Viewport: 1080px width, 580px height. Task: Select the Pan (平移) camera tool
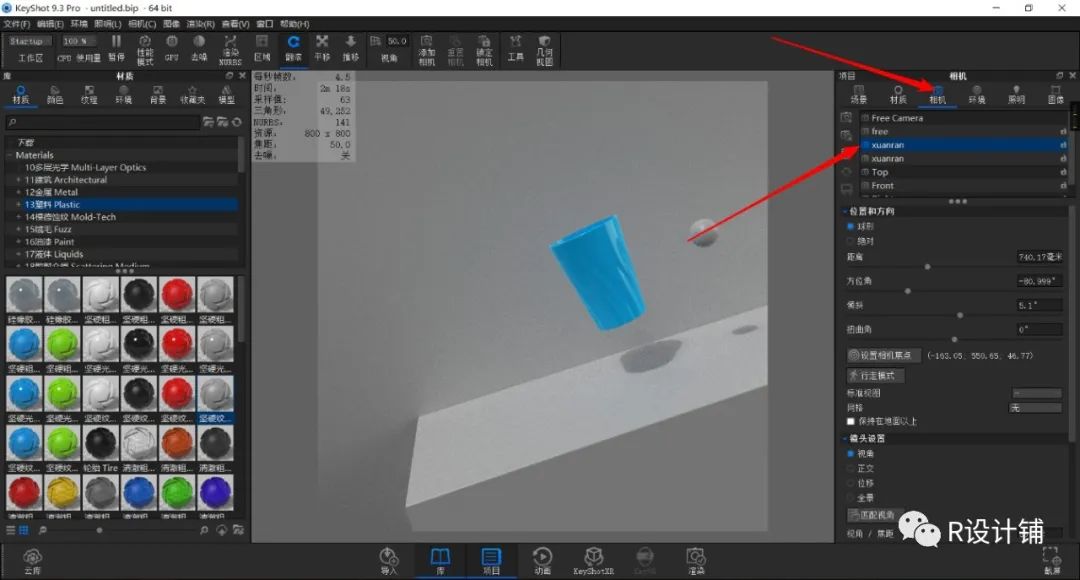[x=322, y=49]
